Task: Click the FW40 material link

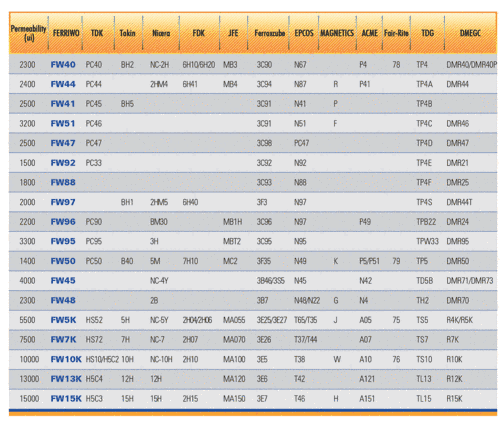Action: [x=63, y=65]
